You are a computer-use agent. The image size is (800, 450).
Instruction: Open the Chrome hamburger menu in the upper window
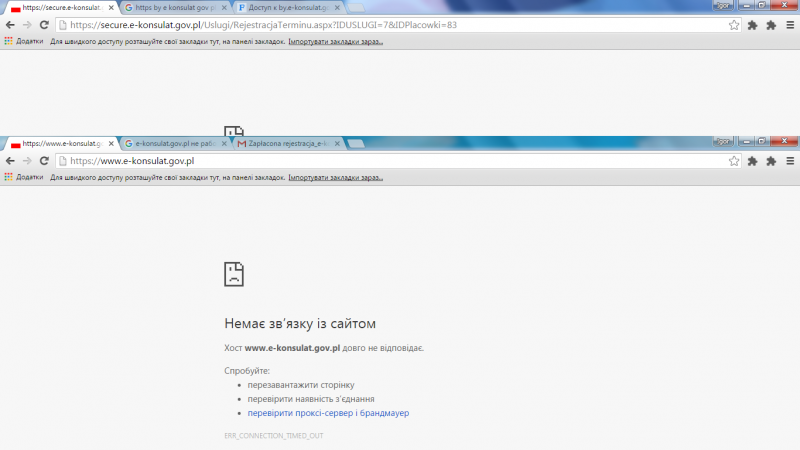coord(790,25)
